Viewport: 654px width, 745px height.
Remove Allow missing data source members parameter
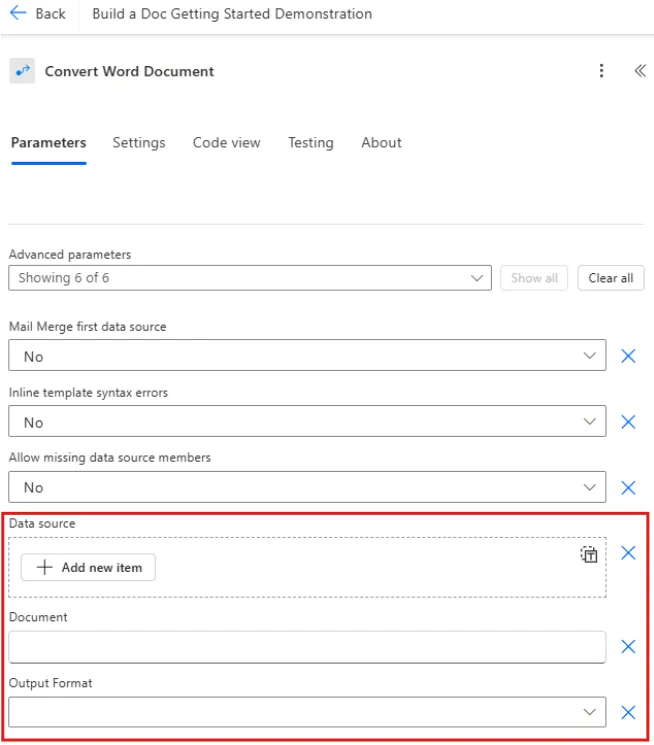628,487
